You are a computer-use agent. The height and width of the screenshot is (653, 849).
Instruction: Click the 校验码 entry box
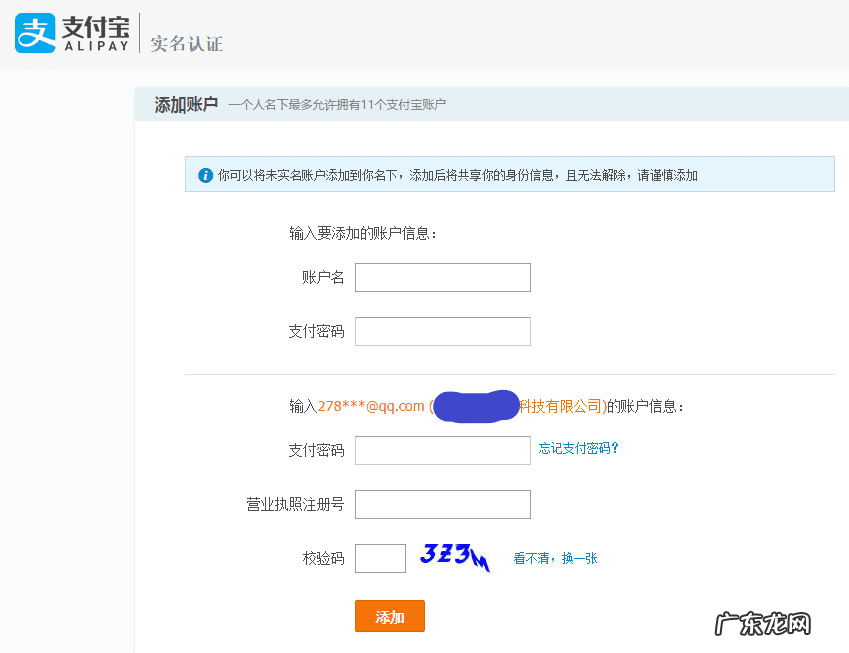pos(380,558)
